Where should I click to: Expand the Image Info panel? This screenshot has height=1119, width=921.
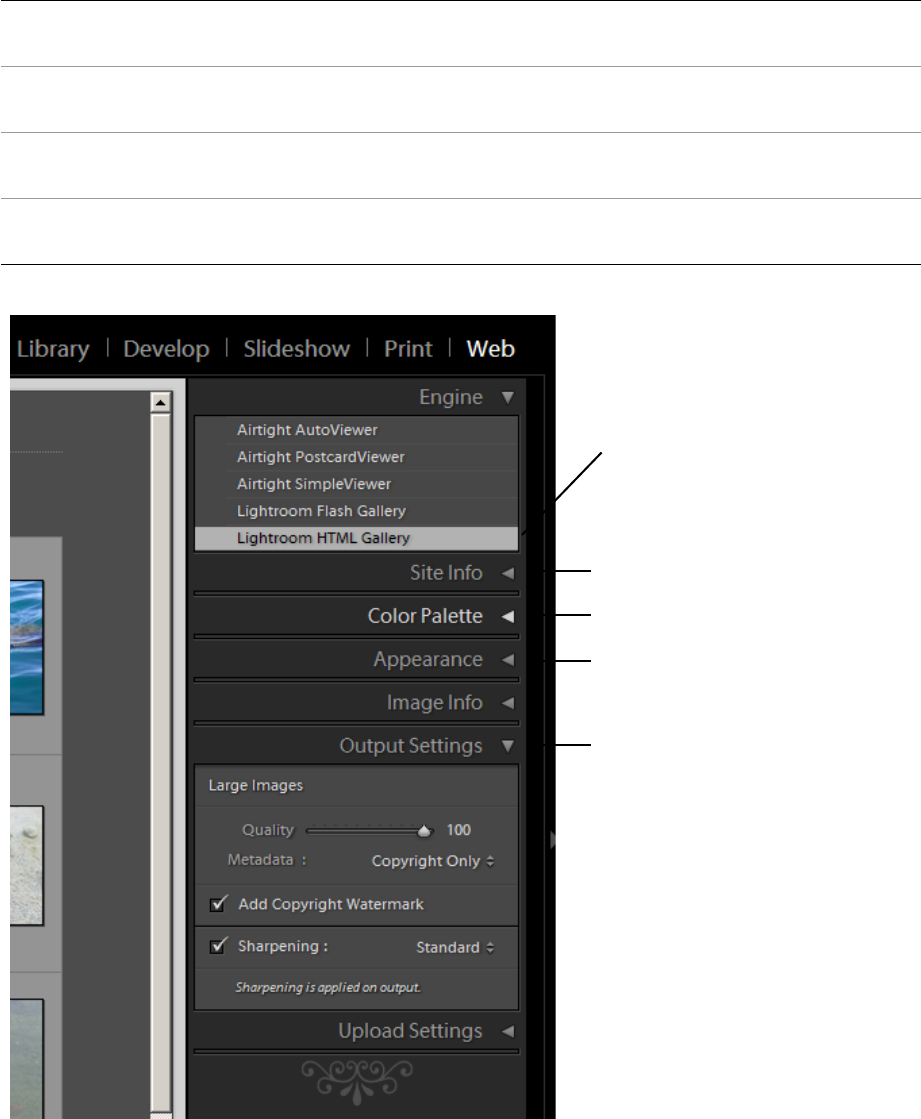(x=508, y=703)
